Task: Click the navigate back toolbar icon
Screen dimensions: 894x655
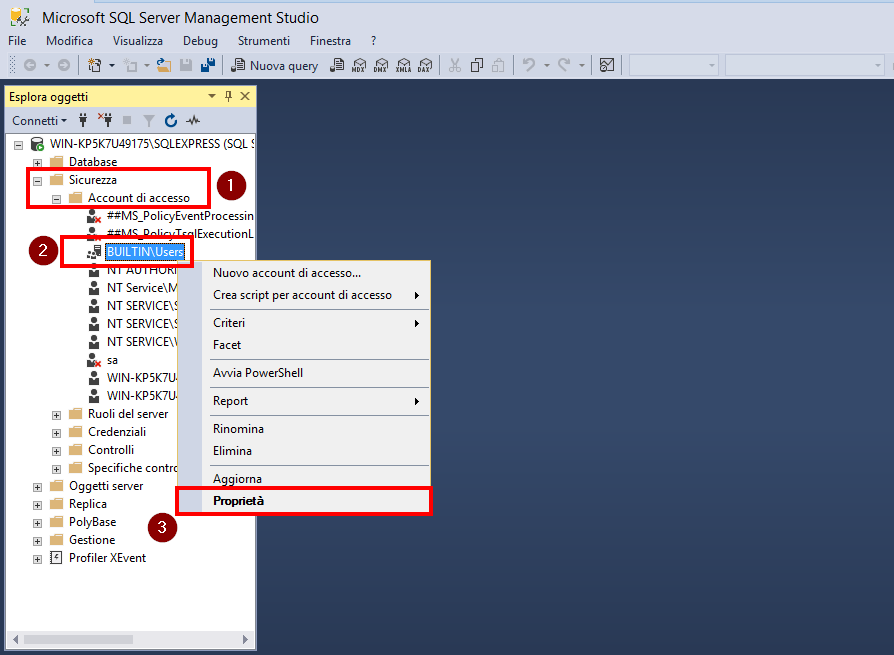Action: coord(30,66)
